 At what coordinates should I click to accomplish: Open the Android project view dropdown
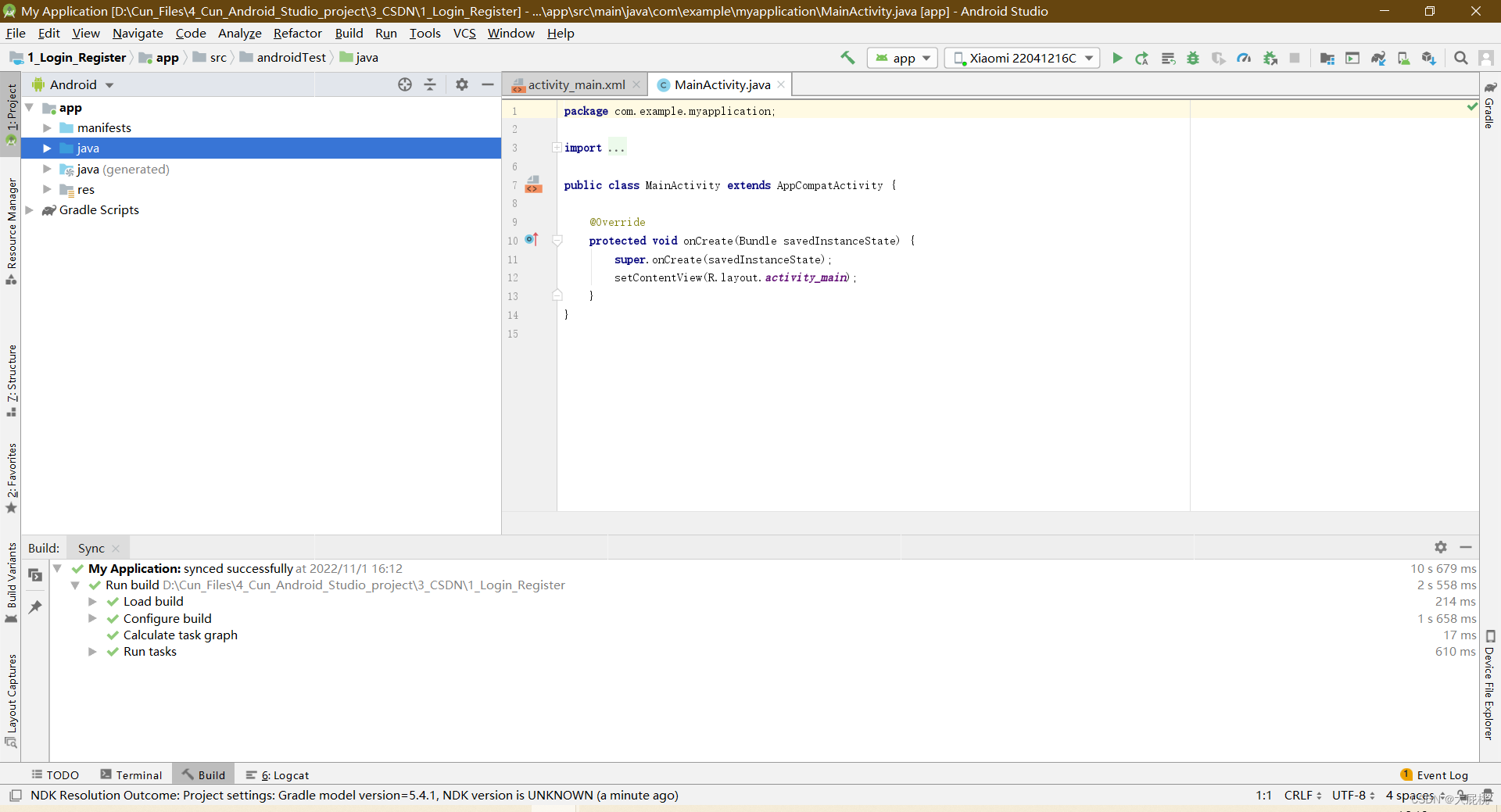click(x=73, y=84)
